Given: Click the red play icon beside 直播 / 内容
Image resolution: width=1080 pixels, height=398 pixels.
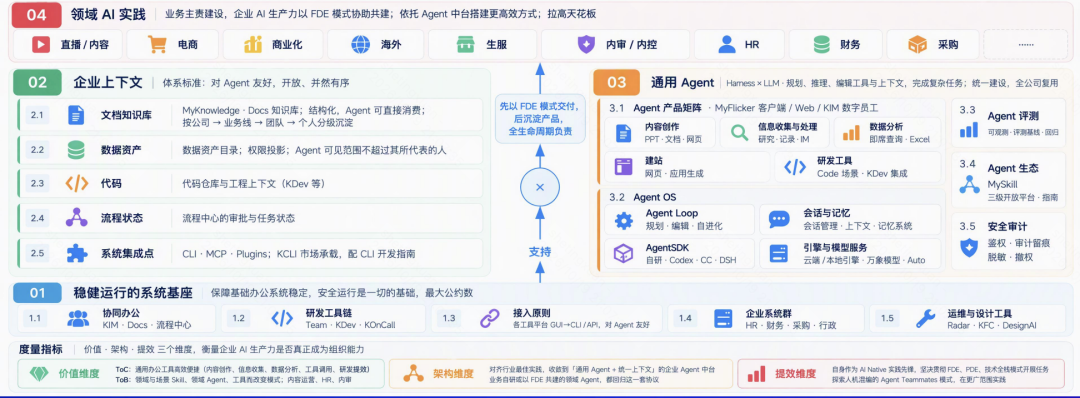Looking at the screenshot, I should 41,45.
